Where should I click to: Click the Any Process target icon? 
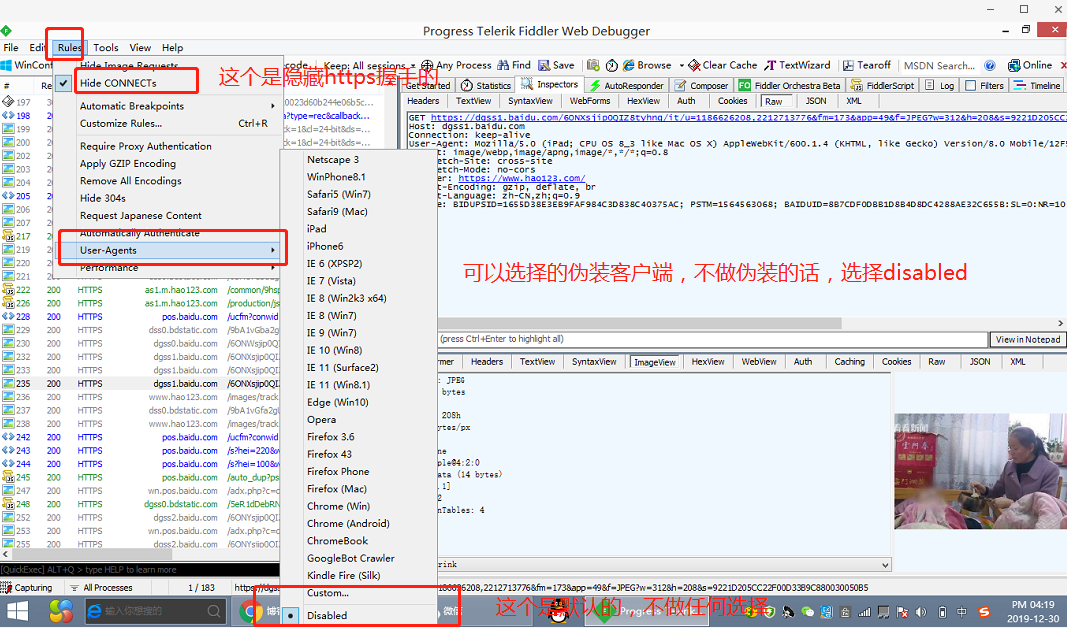[x=427, y=65]
